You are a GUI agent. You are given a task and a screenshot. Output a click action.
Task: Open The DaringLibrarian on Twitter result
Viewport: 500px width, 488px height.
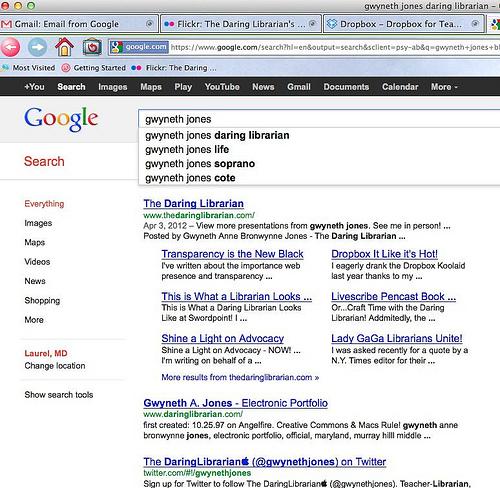click(x=265, y=462)
